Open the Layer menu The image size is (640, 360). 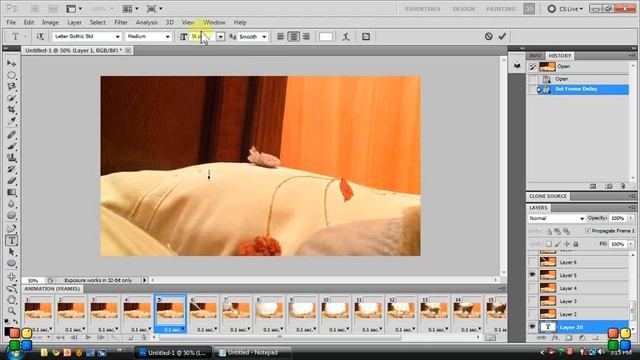(x=74, y=22)
